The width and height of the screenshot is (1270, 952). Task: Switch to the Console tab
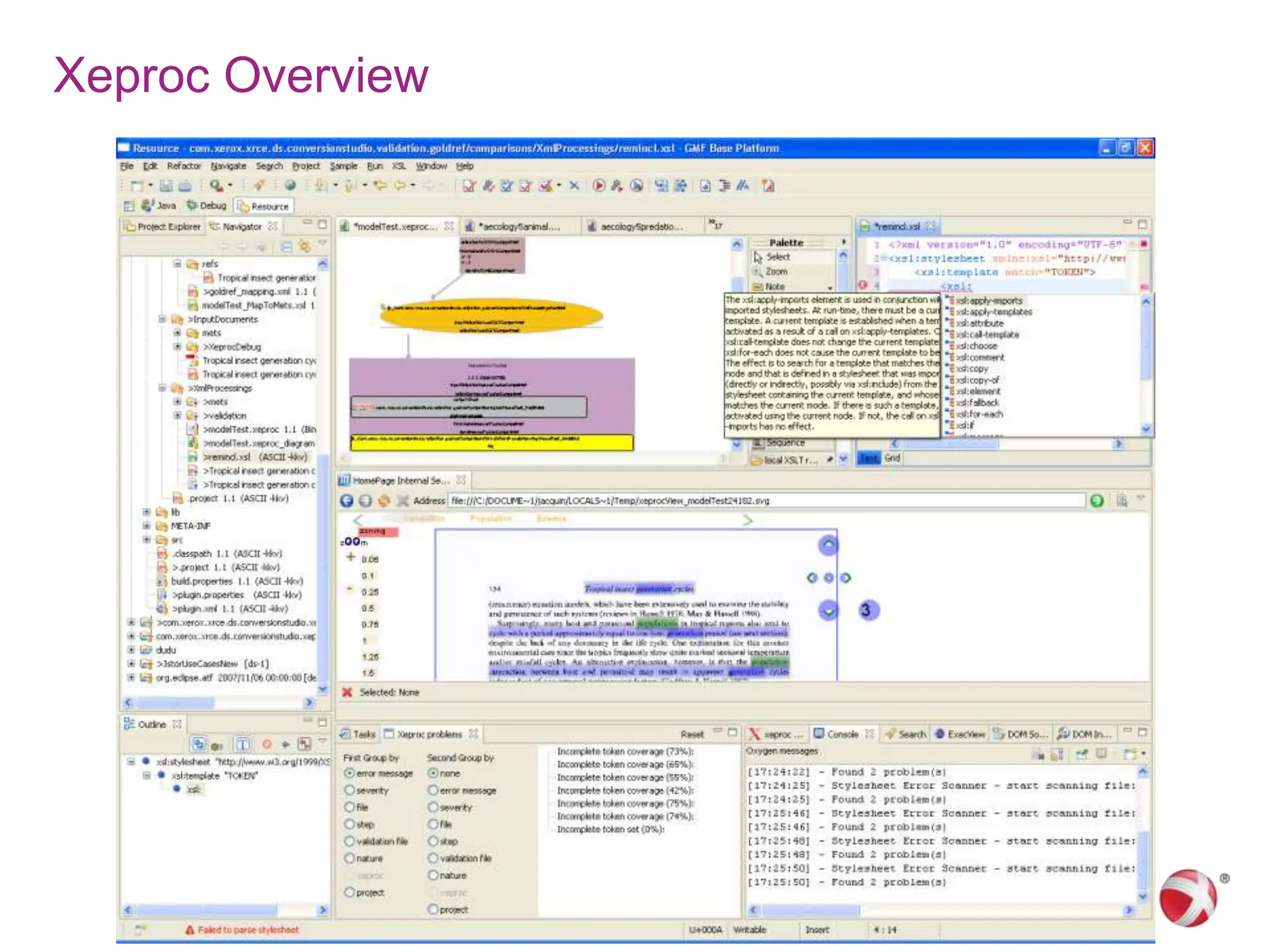(842, 734)
